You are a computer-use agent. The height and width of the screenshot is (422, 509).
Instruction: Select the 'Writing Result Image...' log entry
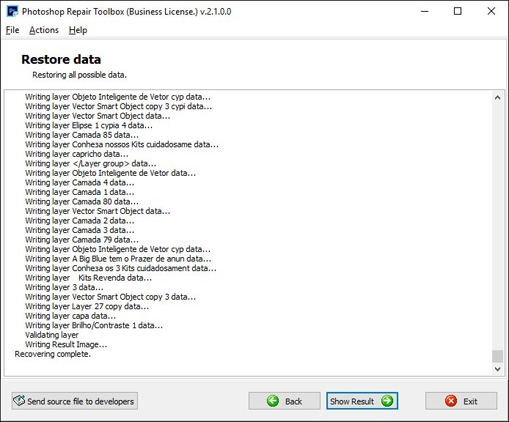[66, 344]
